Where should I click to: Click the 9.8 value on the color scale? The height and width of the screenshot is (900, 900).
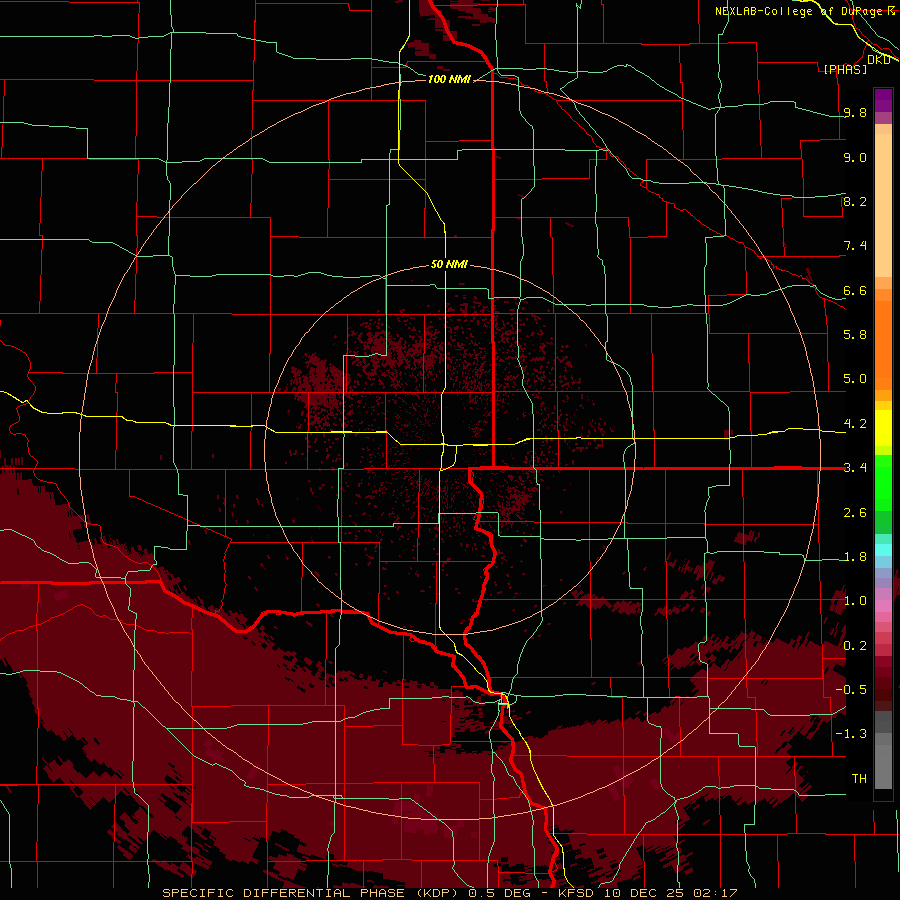(x=855, y=112)
